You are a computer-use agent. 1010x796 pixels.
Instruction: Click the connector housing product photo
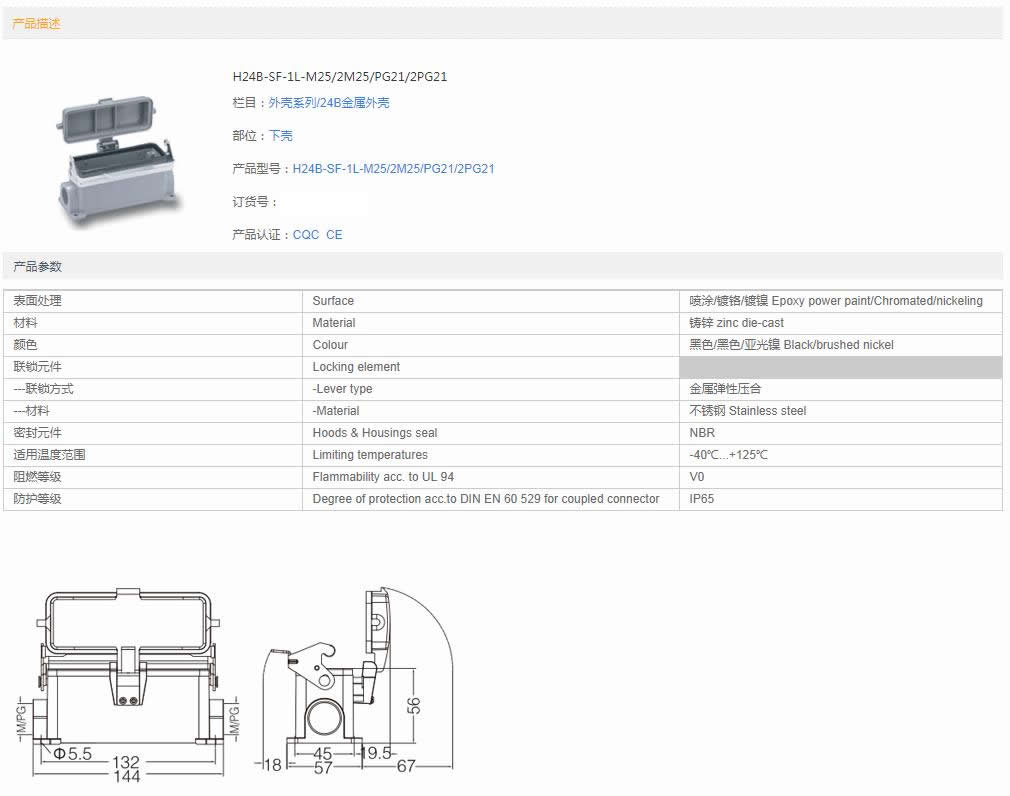click(115, 156)
